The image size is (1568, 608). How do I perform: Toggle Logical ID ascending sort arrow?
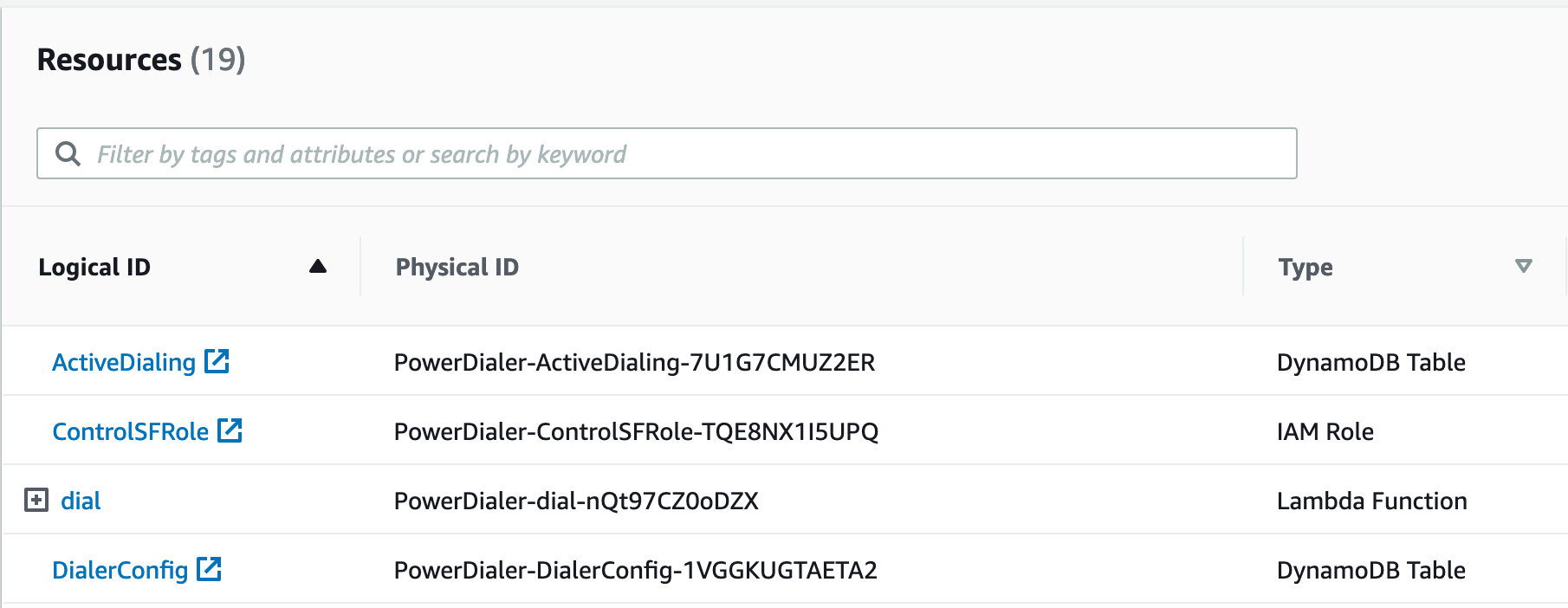pos(318,267)
